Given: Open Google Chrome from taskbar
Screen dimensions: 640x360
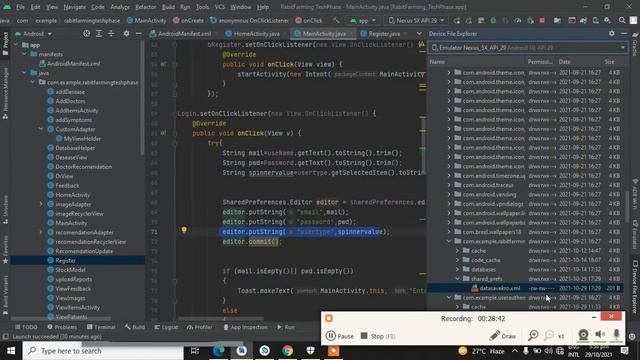Looking at the screenshot, I should point(287,351).
